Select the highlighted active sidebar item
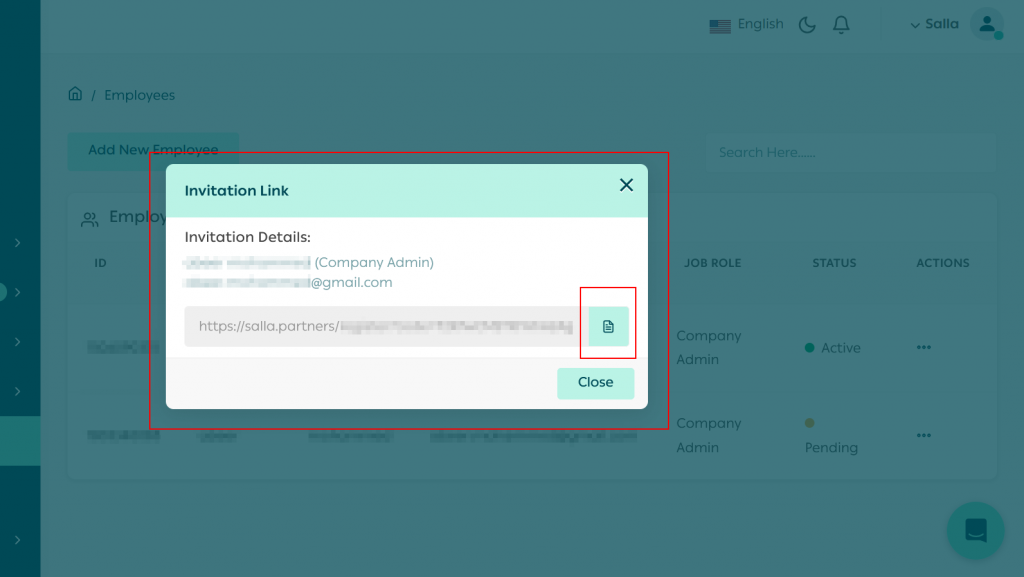 tap(20, 441)
